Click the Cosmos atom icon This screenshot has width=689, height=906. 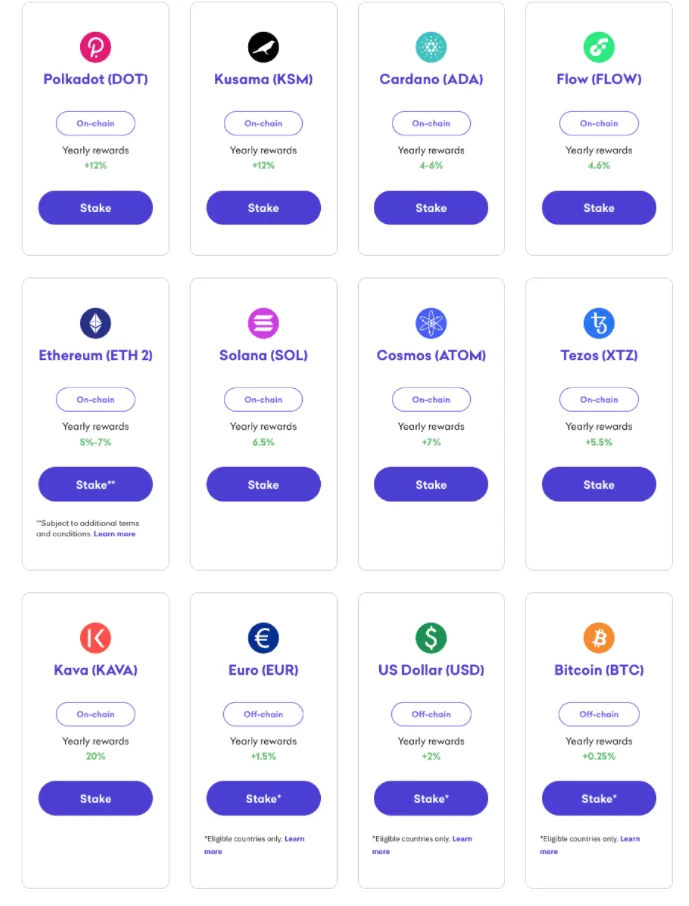[431, 323]
